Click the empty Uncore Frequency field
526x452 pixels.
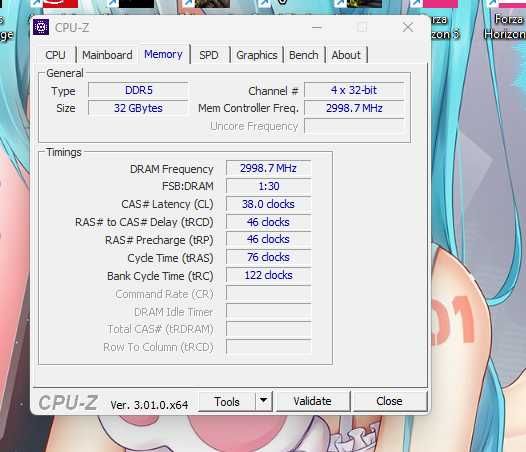354,126
